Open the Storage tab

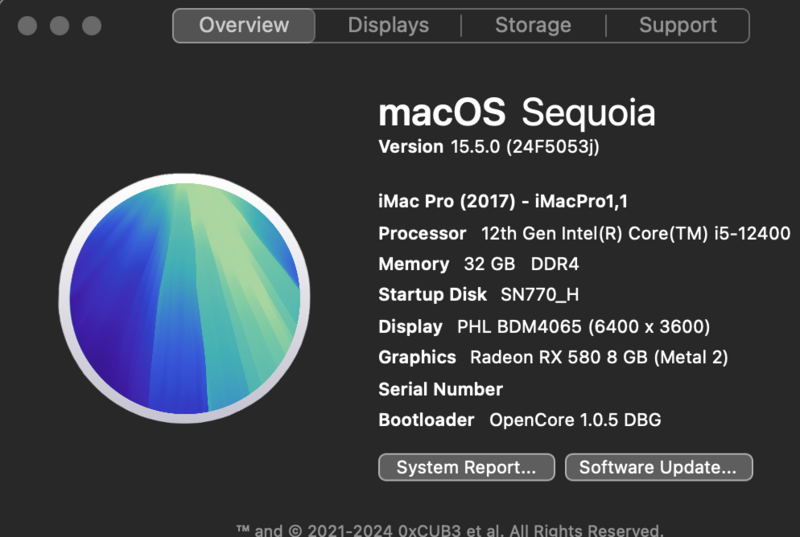click(533, 25)
